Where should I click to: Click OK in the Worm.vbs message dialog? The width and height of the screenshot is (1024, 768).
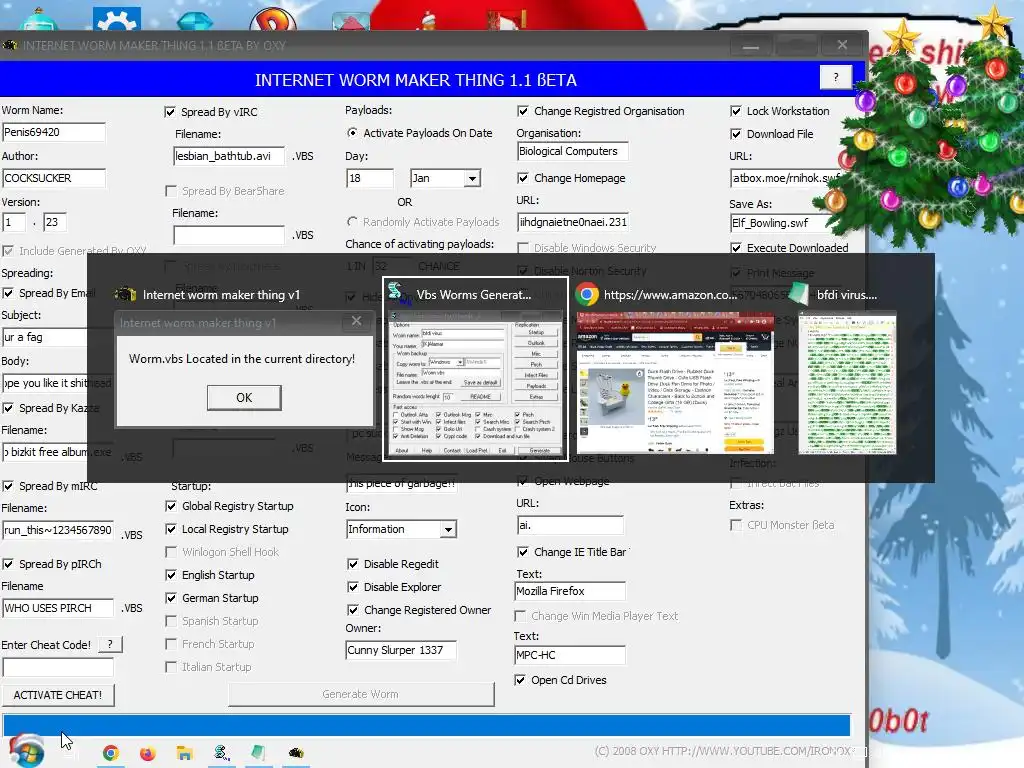click(x=244, y=398)
